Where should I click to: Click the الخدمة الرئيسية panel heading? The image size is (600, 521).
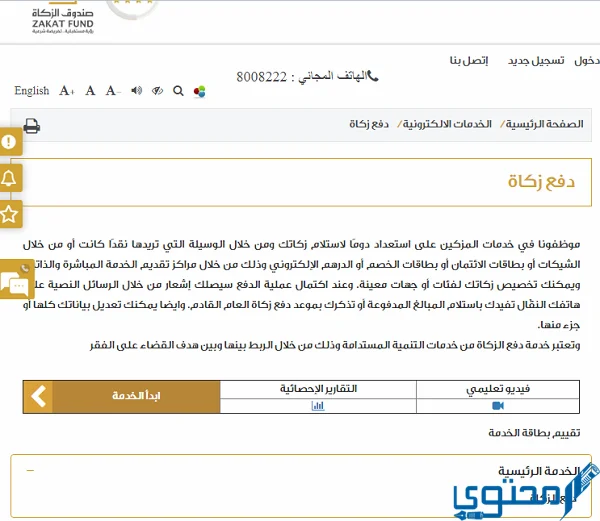tap(538, 471)
